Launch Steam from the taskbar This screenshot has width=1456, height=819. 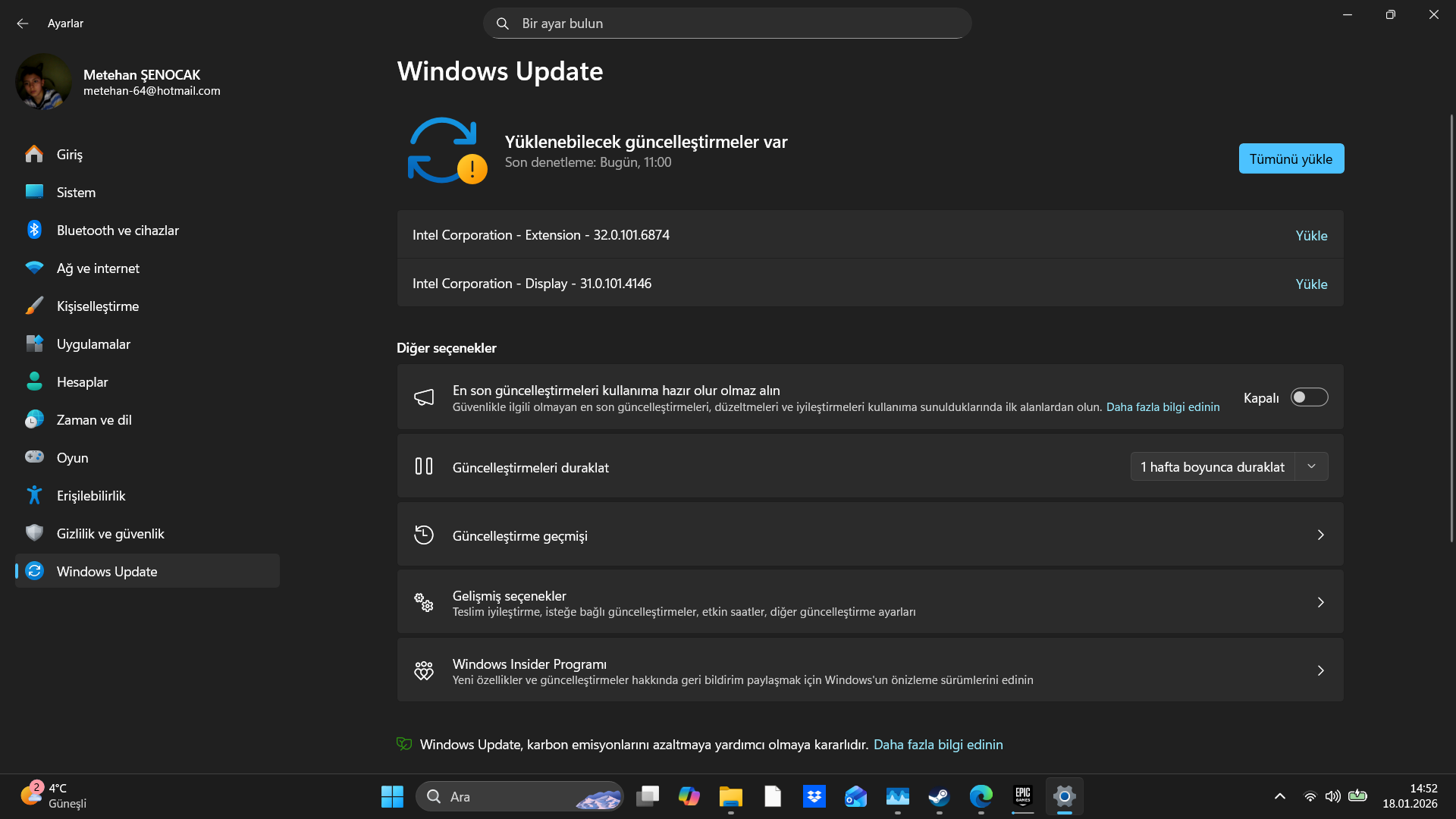click(940, 796)
